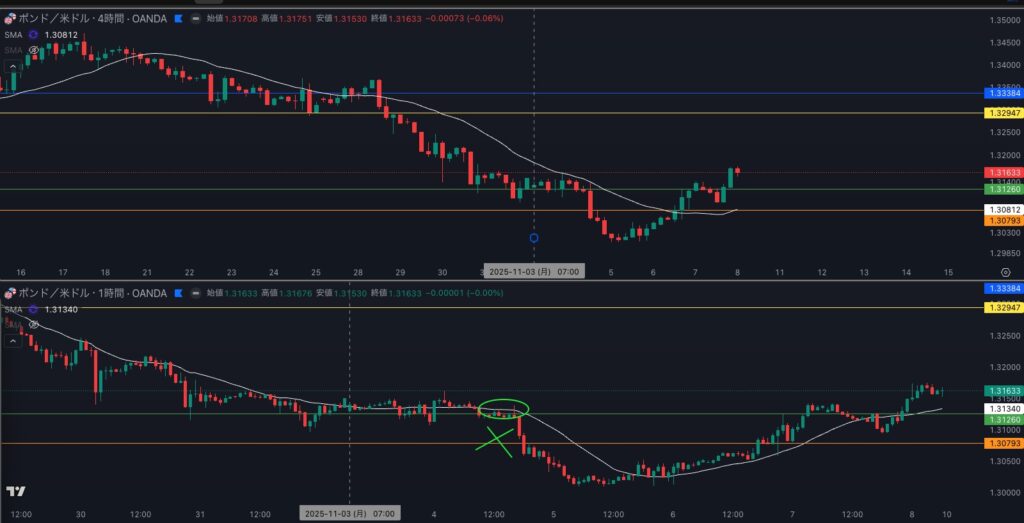
Task: Click the currency pair flag icon of the 1時間 chart
Action: click(10, 293)
